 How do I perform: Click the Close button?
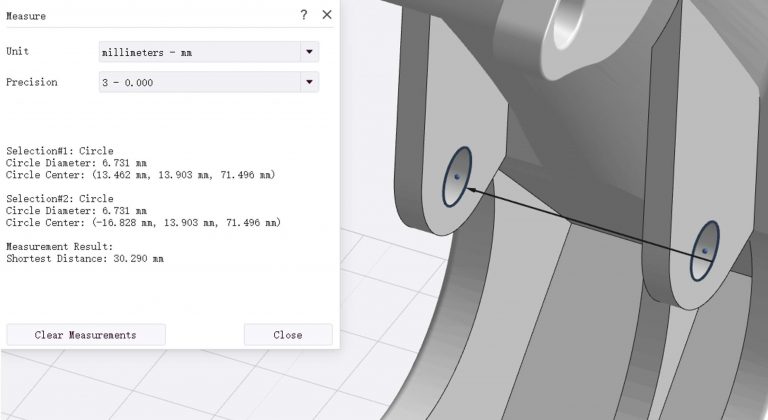pos(288,335)
